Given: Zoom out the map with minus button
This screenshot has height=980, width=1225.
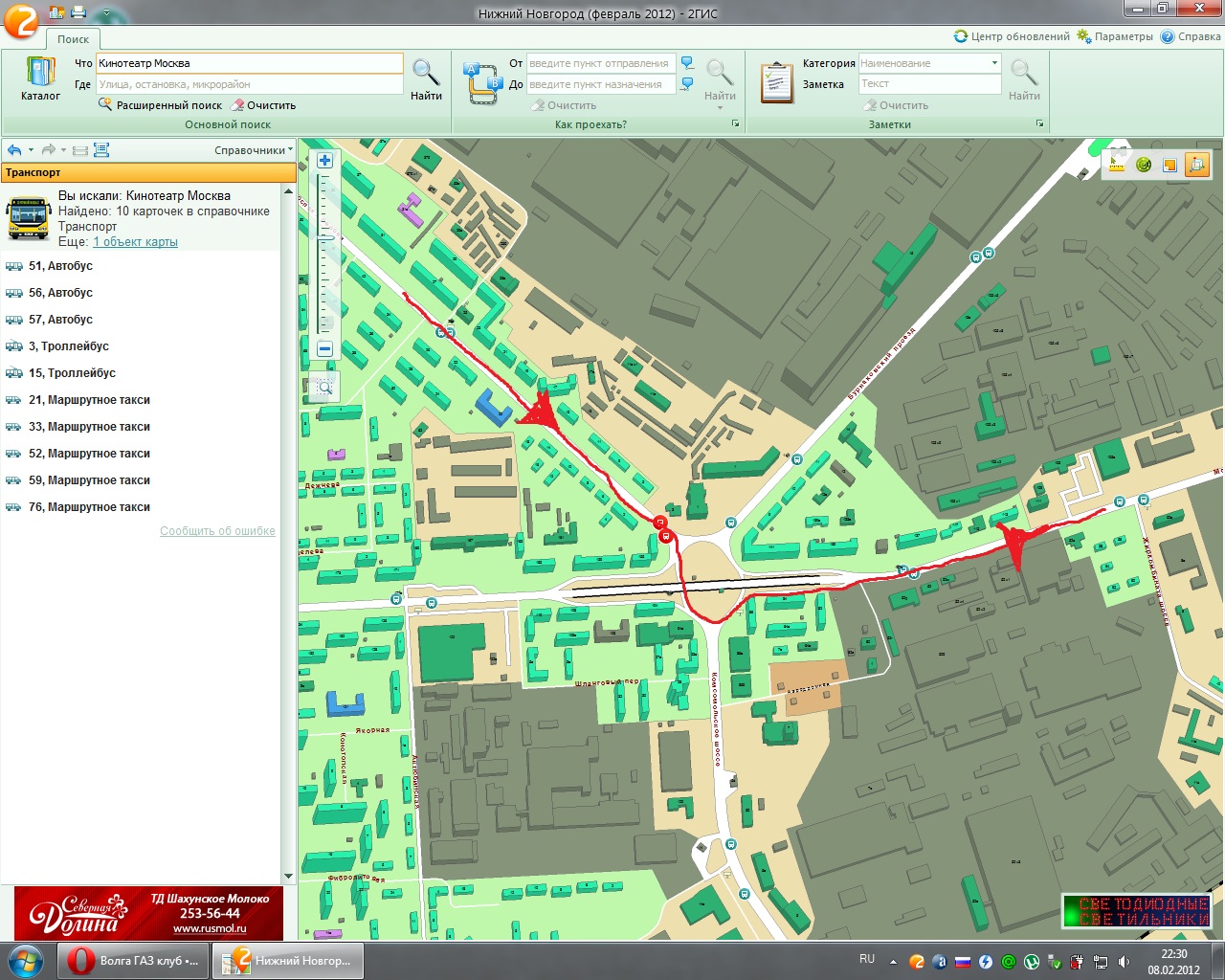Looking at the screenshot, I should click(324, 349).
